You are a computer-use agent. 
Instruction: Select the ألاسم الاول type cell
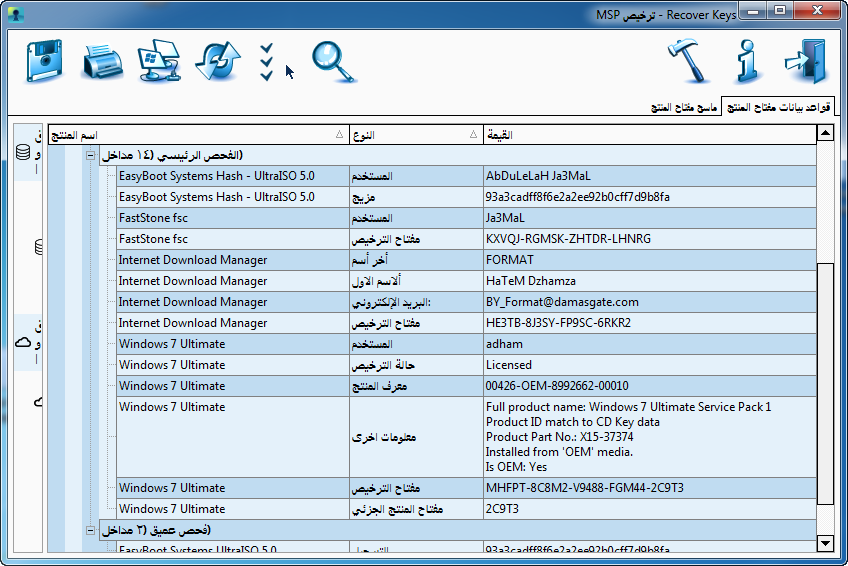pos(416,281)
